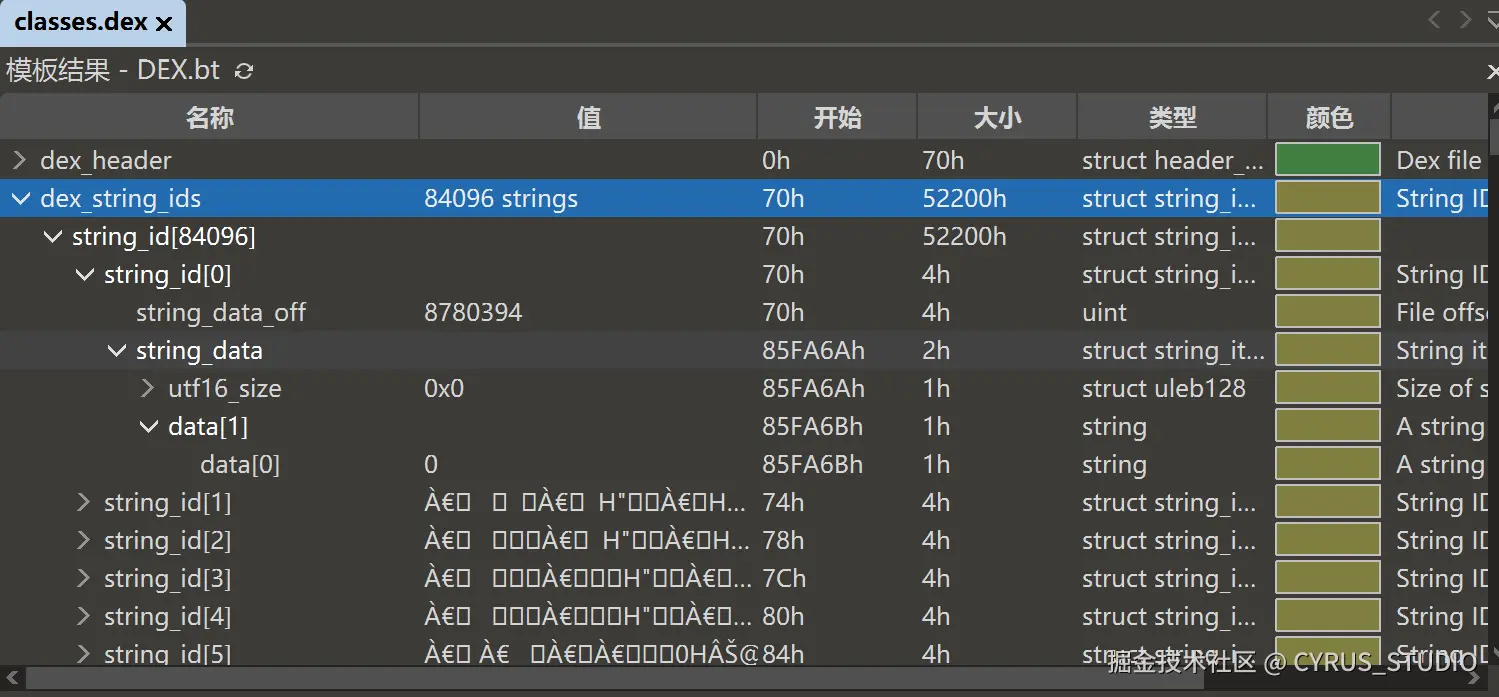The image size is (1499, 697).
Task: Sort by the 颜色 column header
Action: (x=1329, y=117)
